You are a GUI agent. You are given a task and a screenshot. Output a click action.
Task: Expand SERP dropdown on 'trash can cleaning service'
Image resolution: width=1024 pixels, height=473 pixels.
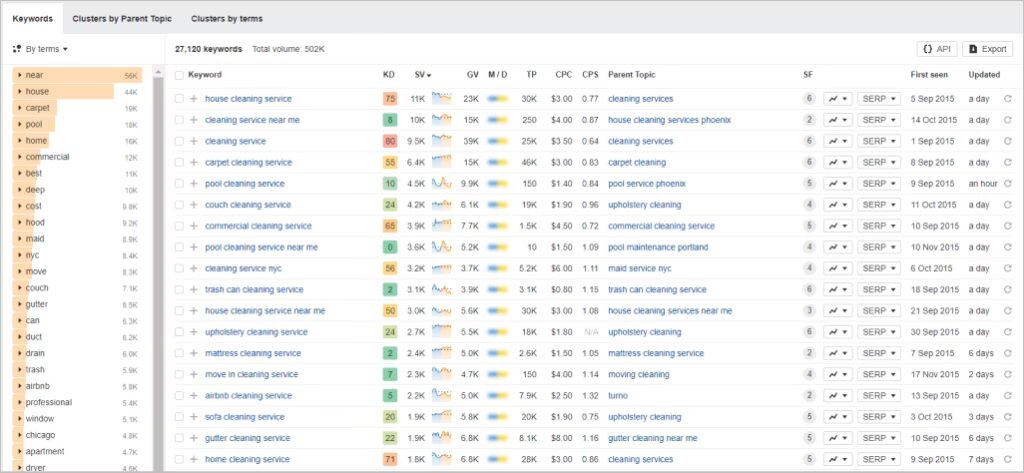pyautogui.click(x=879, y=290)
